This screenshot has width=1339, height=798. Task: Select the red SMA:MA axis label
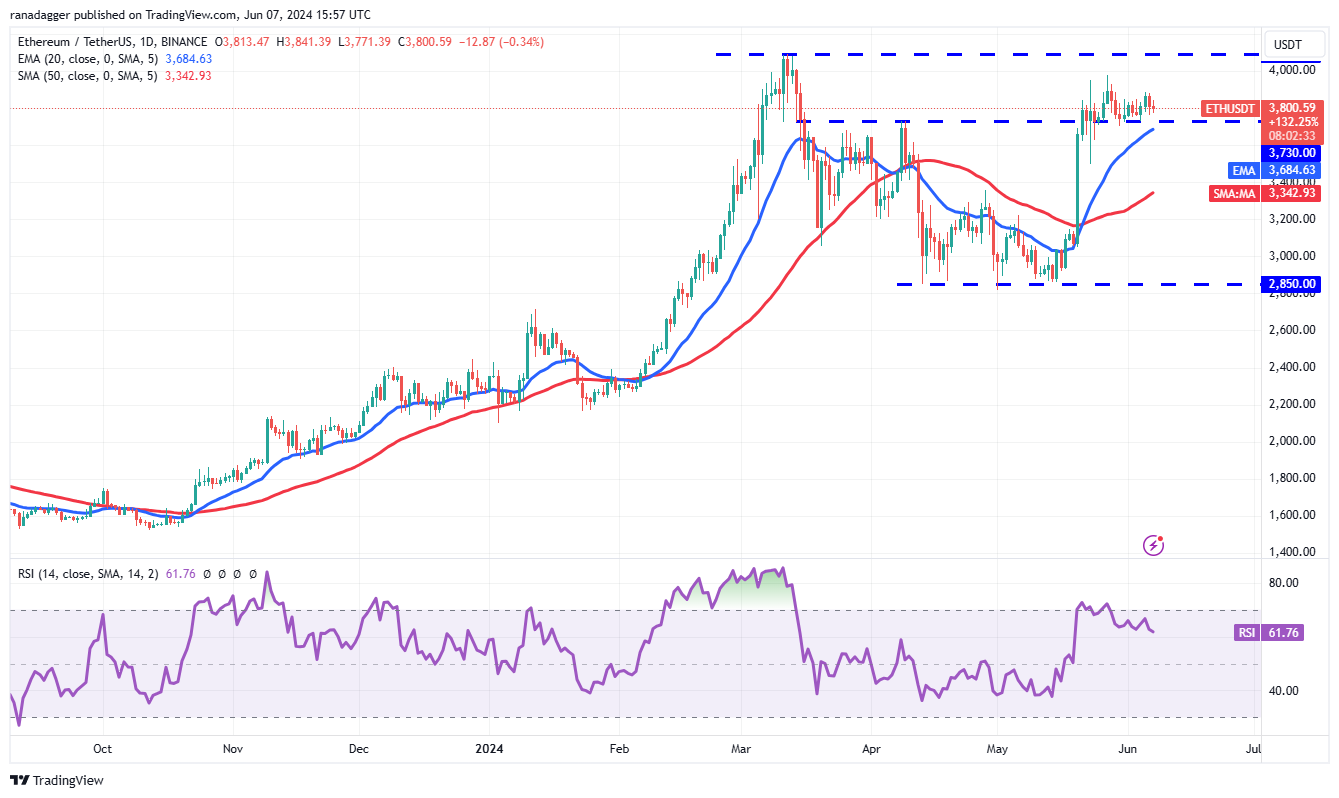click(1235, 193)
